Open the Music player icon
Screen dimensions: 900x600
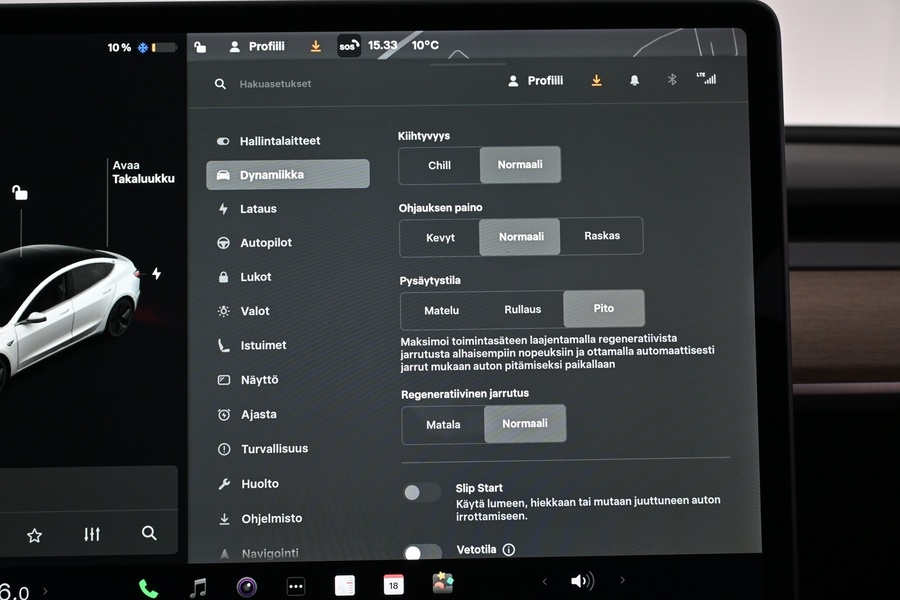coord(197,585)
